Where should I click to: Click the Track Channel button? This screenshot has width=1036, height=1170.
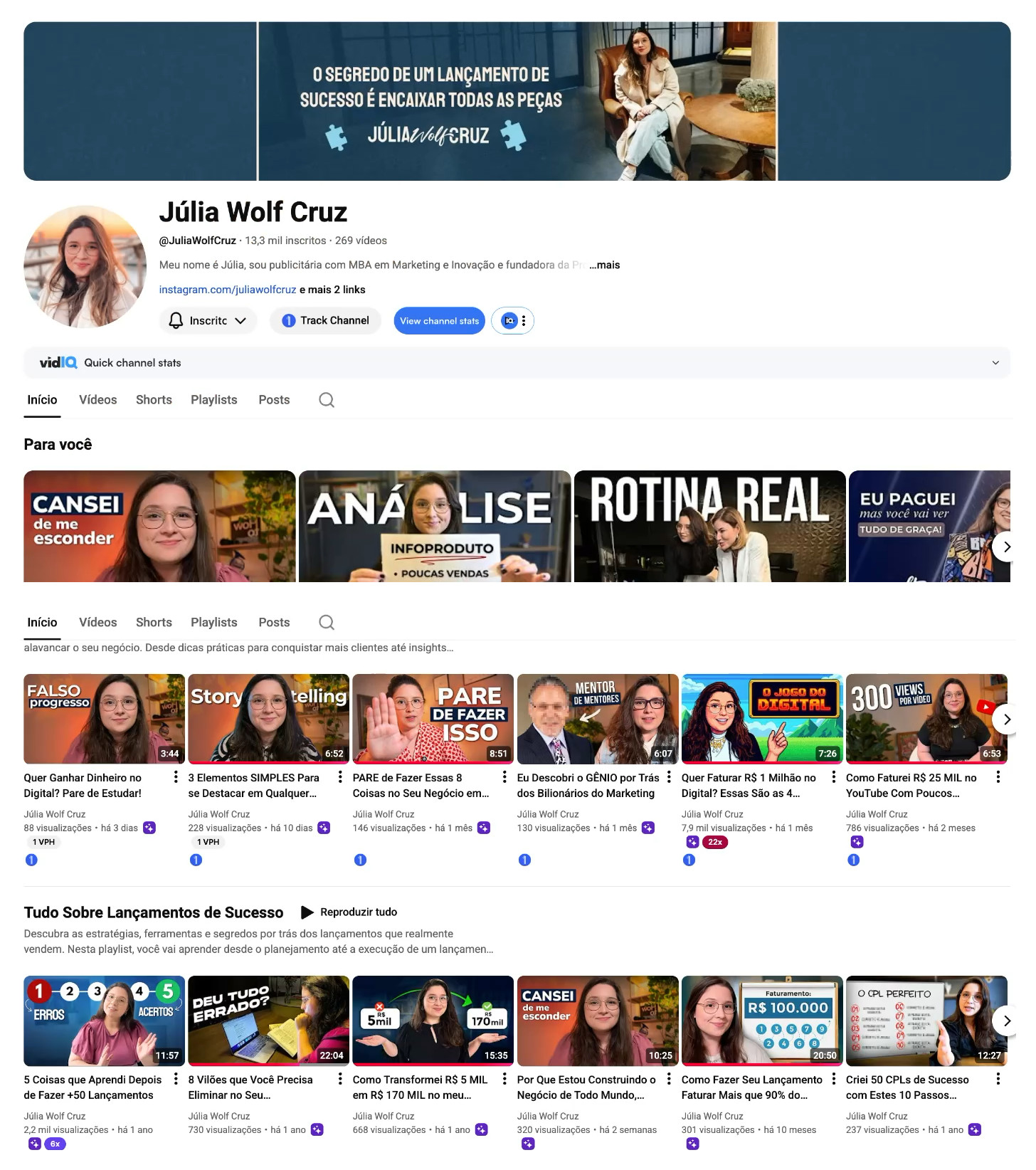pyautogui.click(x=326, y=321)
